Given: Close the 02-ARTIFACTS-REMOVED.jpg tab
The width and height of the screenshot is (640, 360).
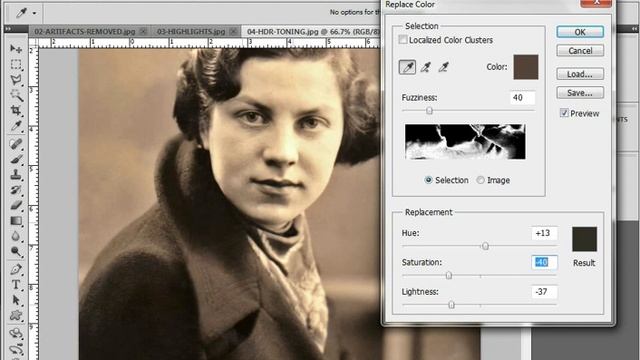Looking at the screenshot, I should (143, 31).
